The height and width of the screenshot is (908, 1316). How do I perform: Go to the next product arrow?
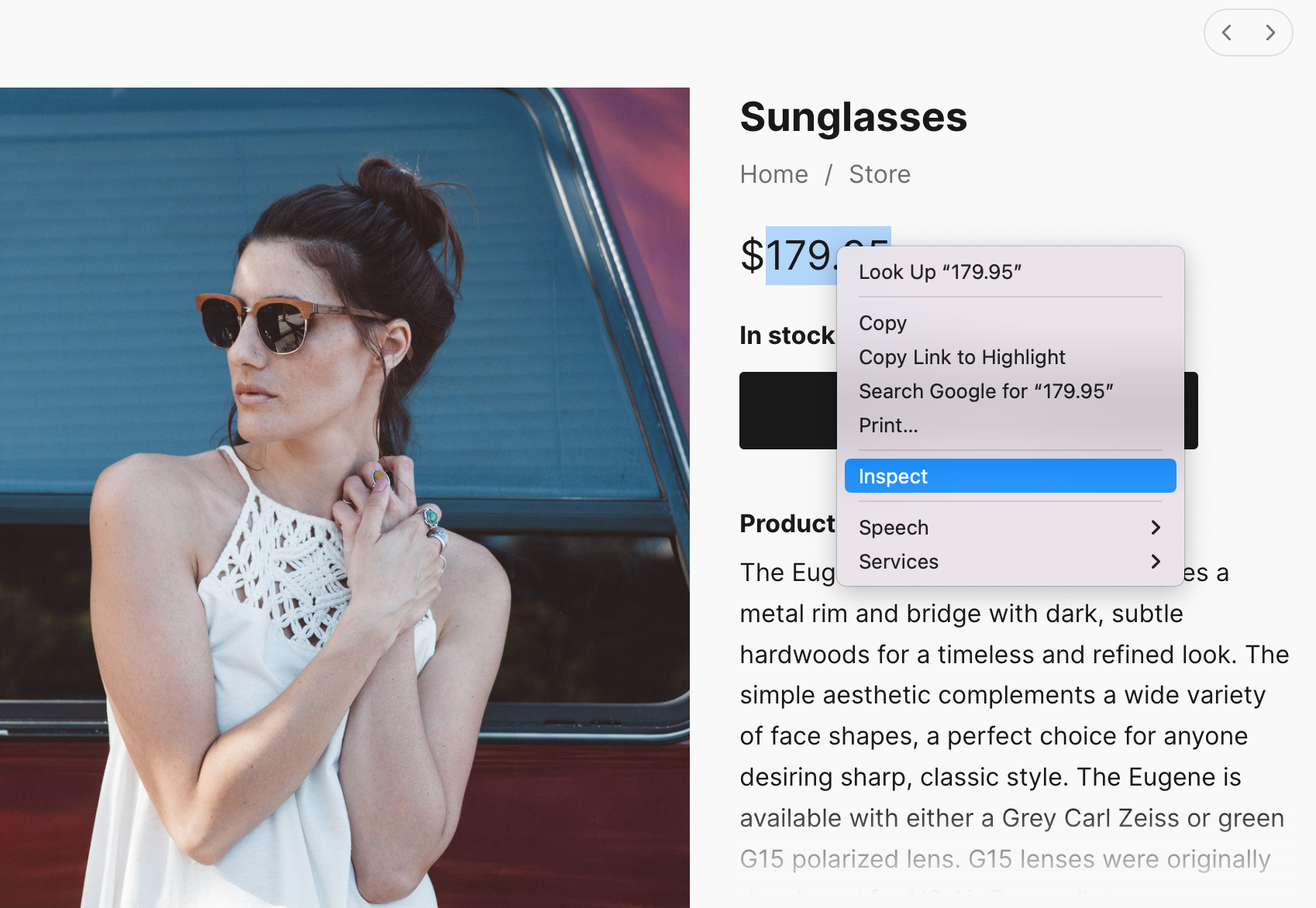1269,33
